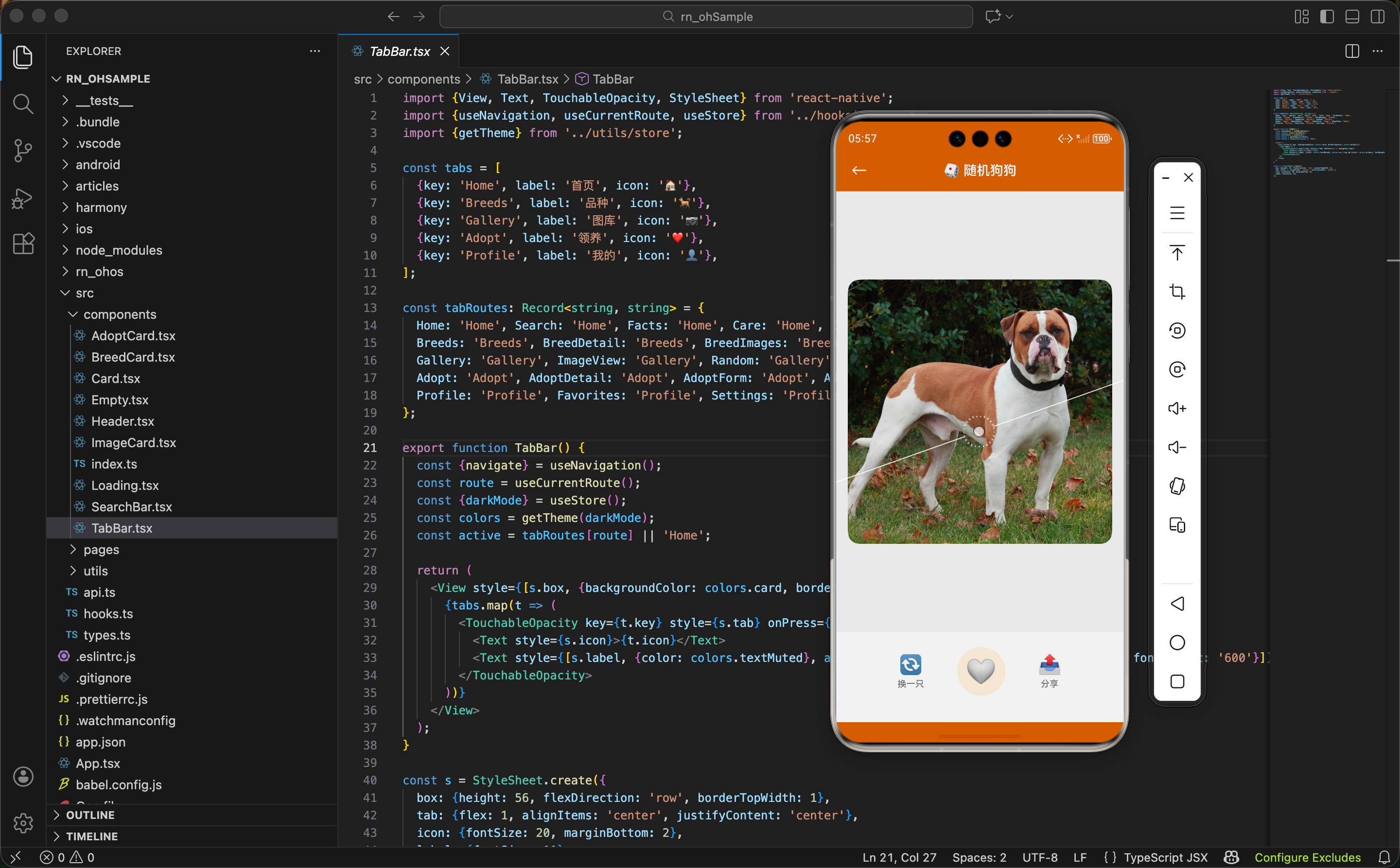Go forward with the navigation arrow
The image size is (1400, 868).
click(419, 17)
